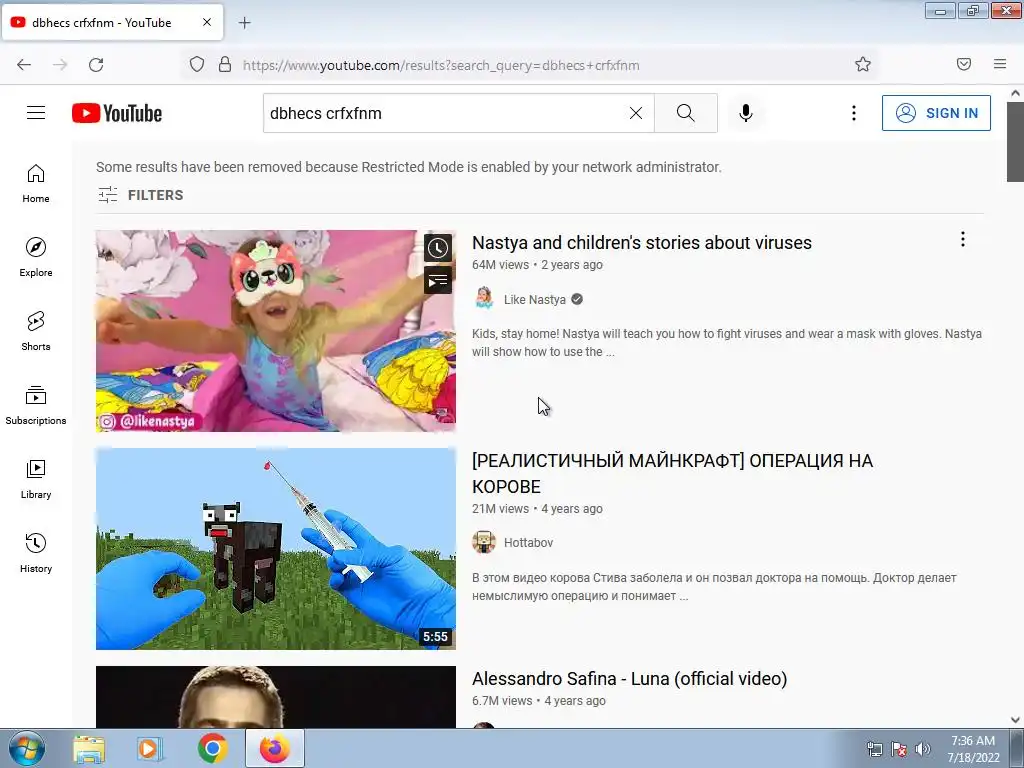Image resolution: width=1024 pixels, height=768 pixels.
Task: Click scrollbar down arrow
Action: pos(1015,720)
